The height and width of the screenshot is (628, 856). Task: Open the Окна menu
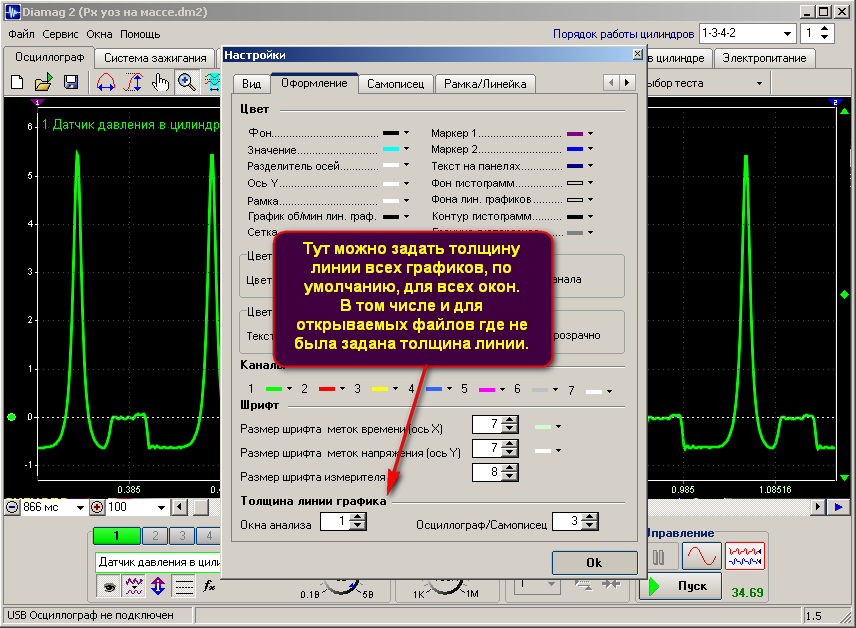pyautogui.click(x=99, y=34)
